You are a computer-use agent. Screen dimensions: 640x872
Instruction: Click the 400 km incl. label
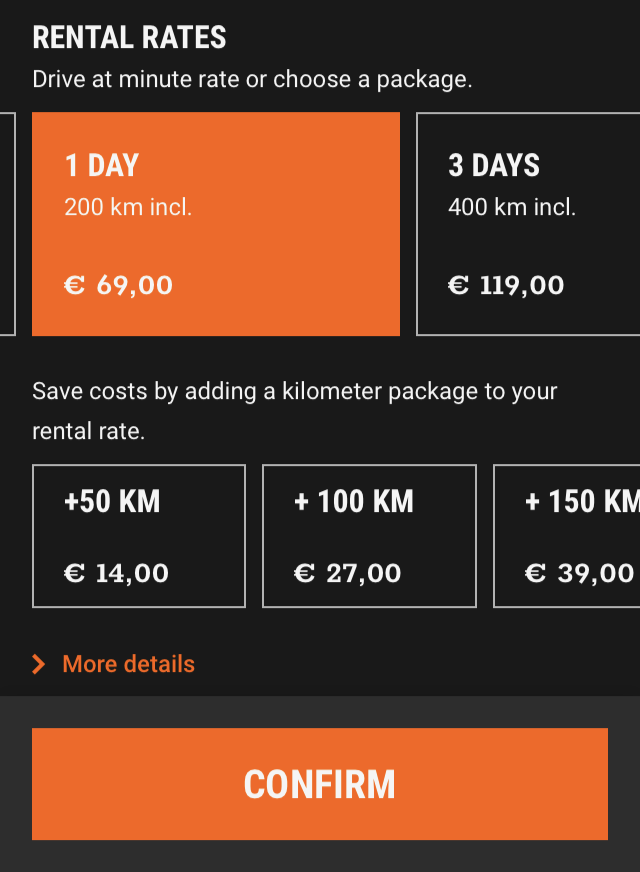(512, 208)
